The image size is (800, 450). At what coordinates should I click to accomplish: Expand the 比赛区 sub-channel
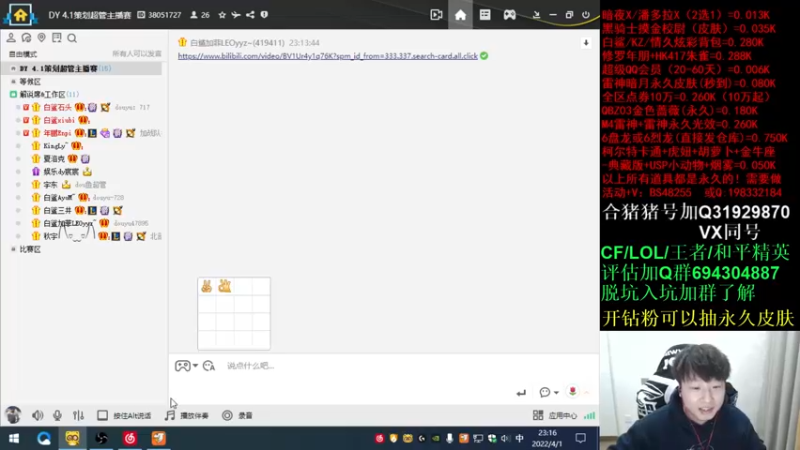click(13, 249)
